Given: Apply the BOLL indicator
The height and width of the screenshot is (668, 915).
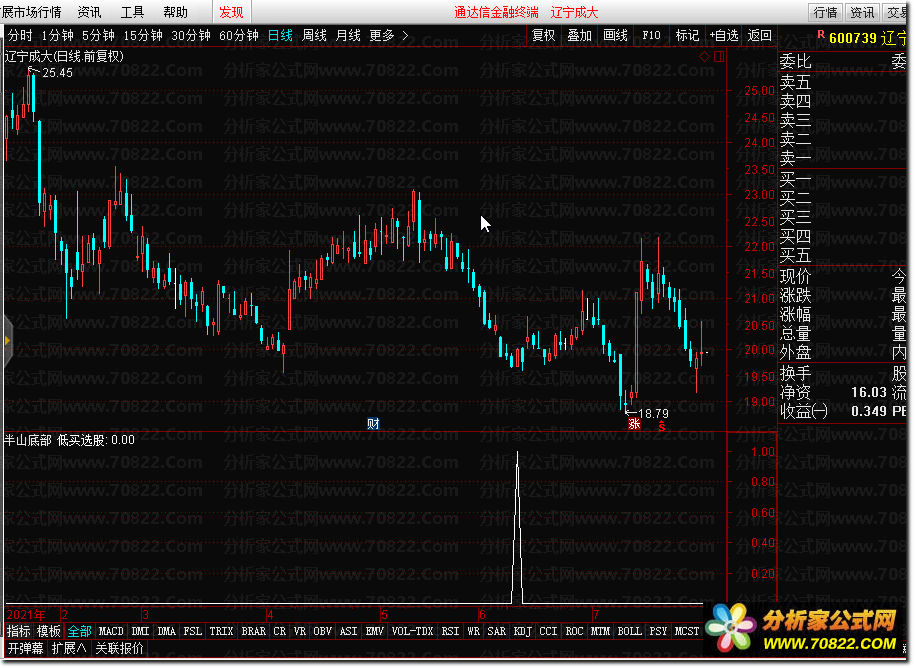Looking at the screenshot, I should pos(630,631).
